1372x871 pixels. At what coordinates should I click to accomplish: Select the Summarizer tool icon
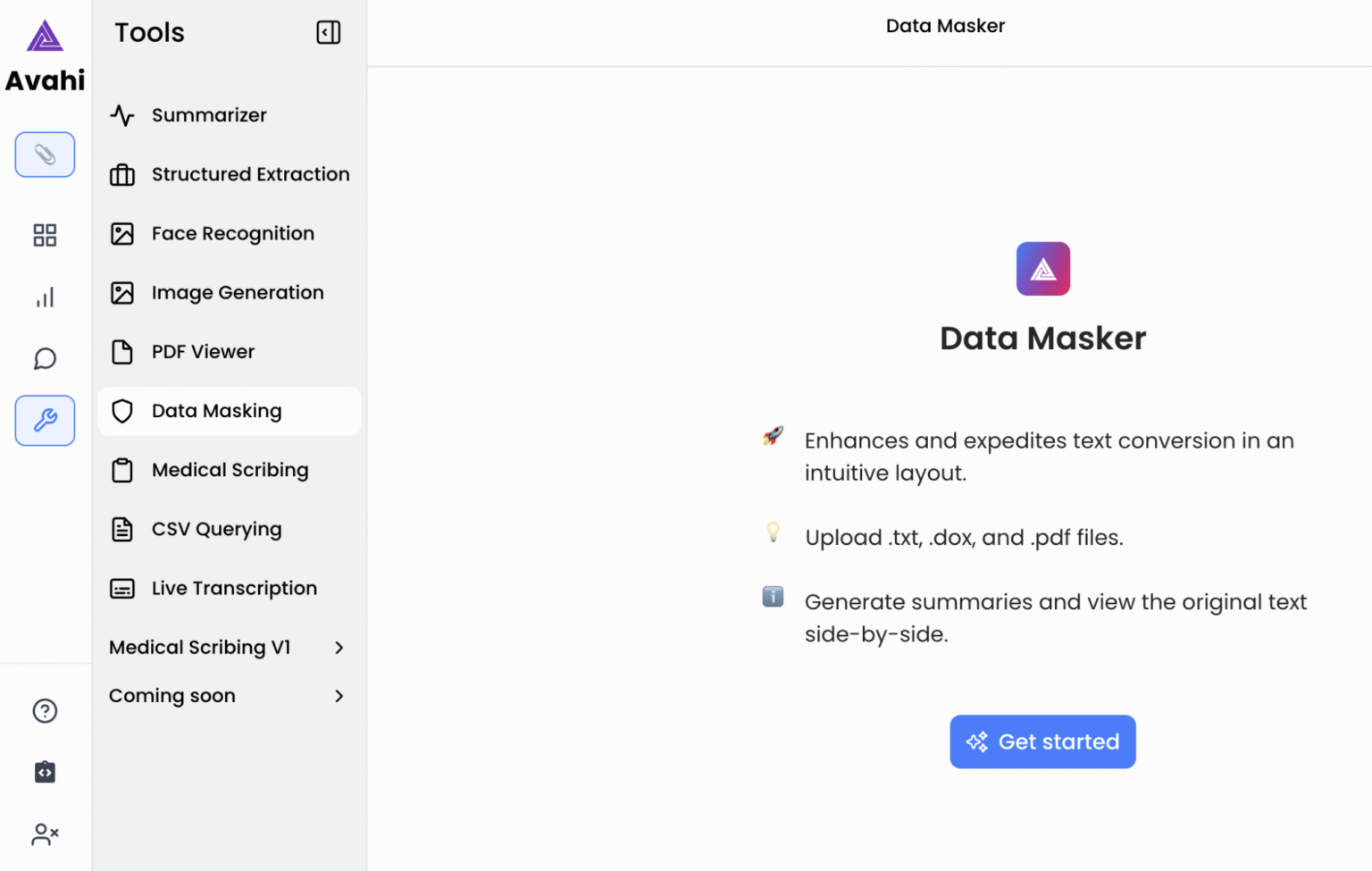[x=121, y=114]
